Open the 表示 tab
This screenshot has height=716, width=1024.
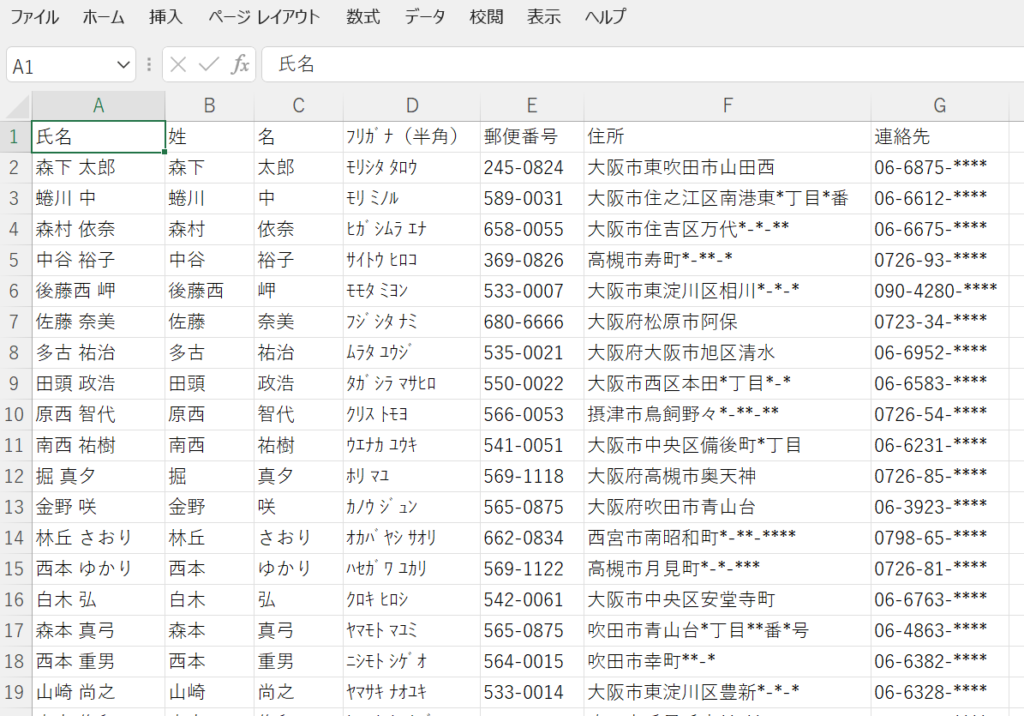pos(544,17)
